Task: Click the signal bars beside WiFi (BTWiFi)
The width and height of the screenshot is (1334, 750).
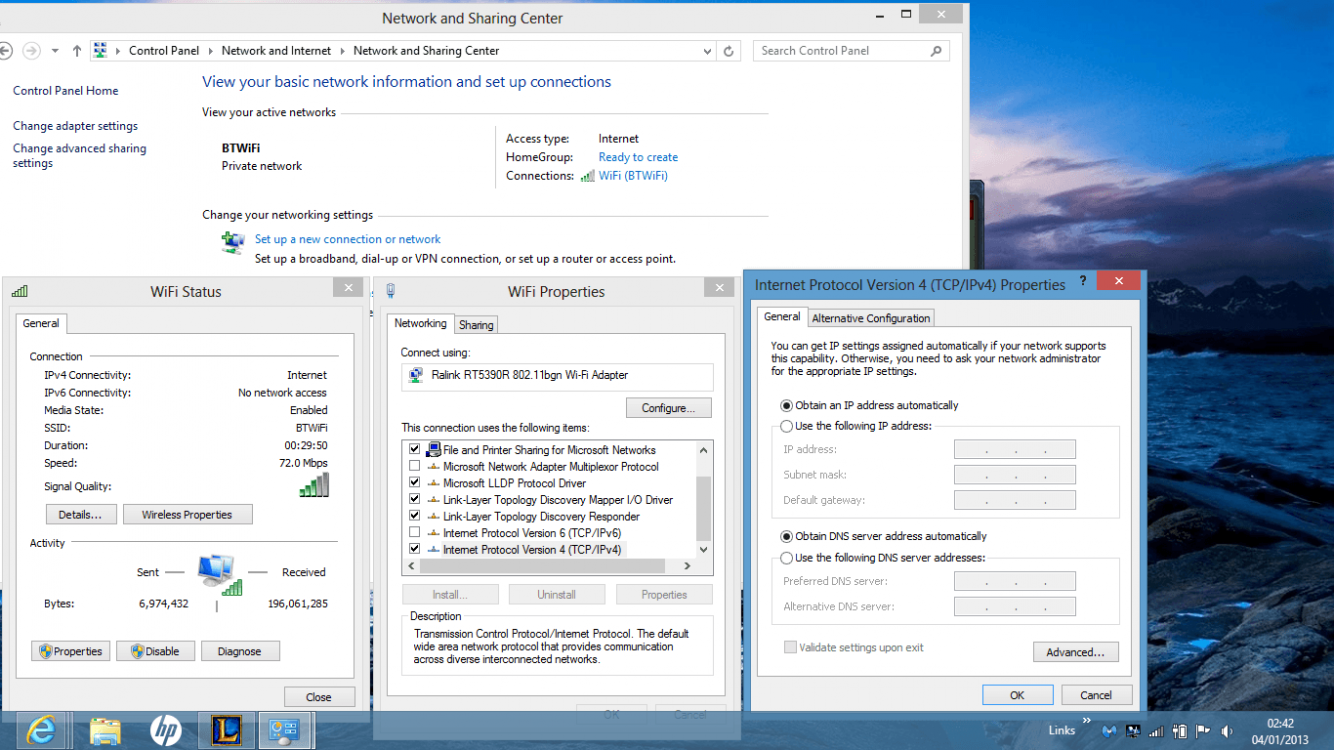Action: coord(588,176)
